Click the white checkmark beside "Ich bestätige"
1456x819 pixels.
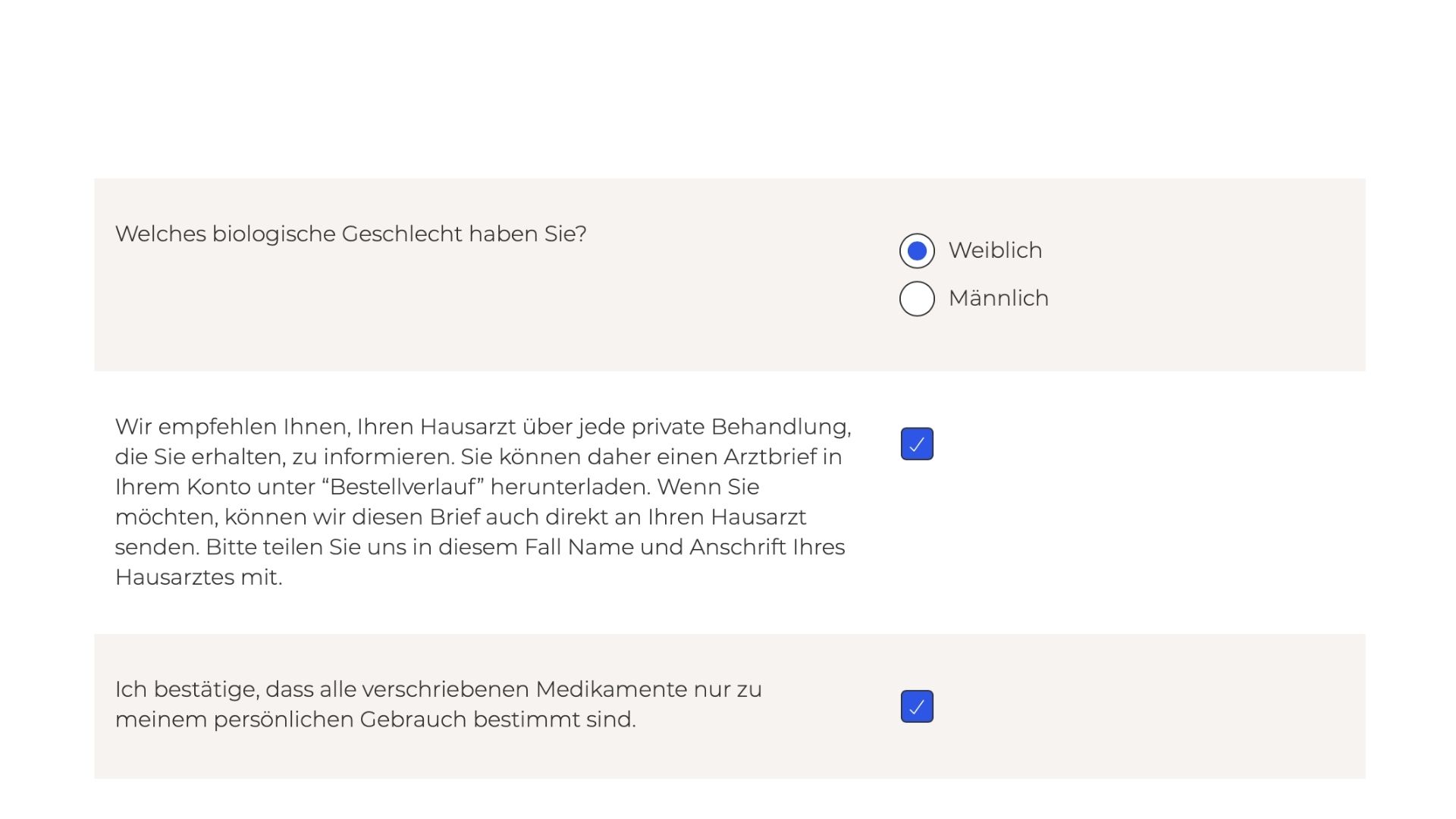pyautogui.click(x=917, y=708)
